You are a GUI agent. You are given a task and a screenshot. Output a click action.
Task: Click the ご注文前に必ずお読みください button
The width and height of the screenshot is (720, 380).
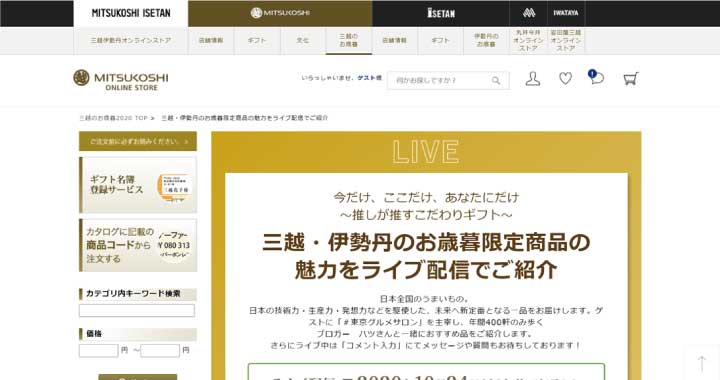click(138, 141)
